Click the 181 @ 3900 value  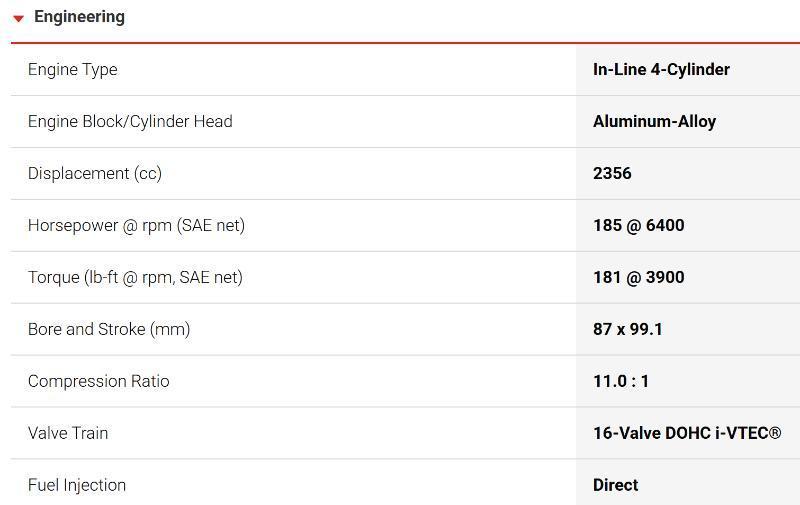(x=638, y=278)
